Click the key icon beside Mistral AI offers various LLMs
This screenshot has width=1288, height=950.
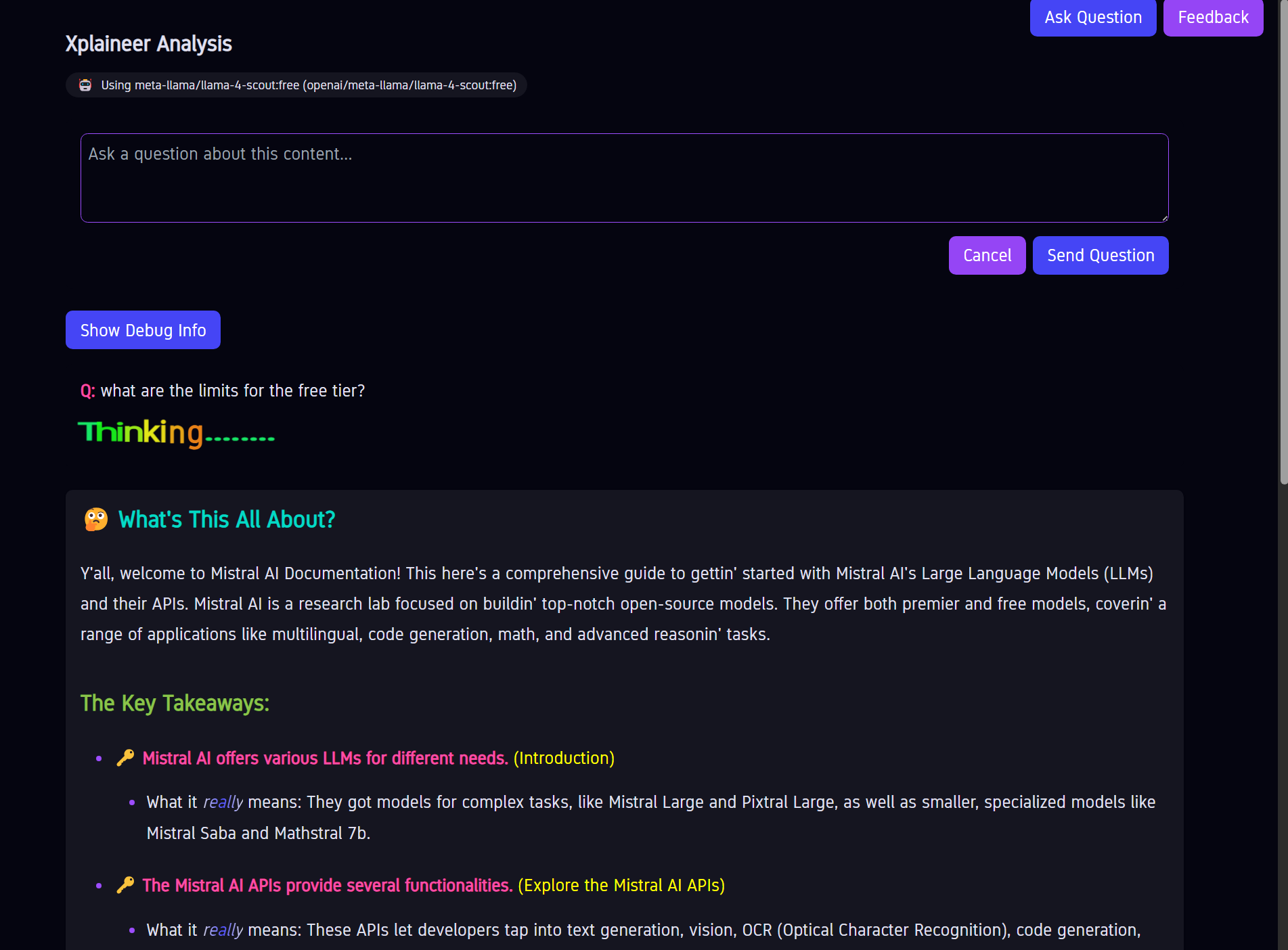coord(125,758)
